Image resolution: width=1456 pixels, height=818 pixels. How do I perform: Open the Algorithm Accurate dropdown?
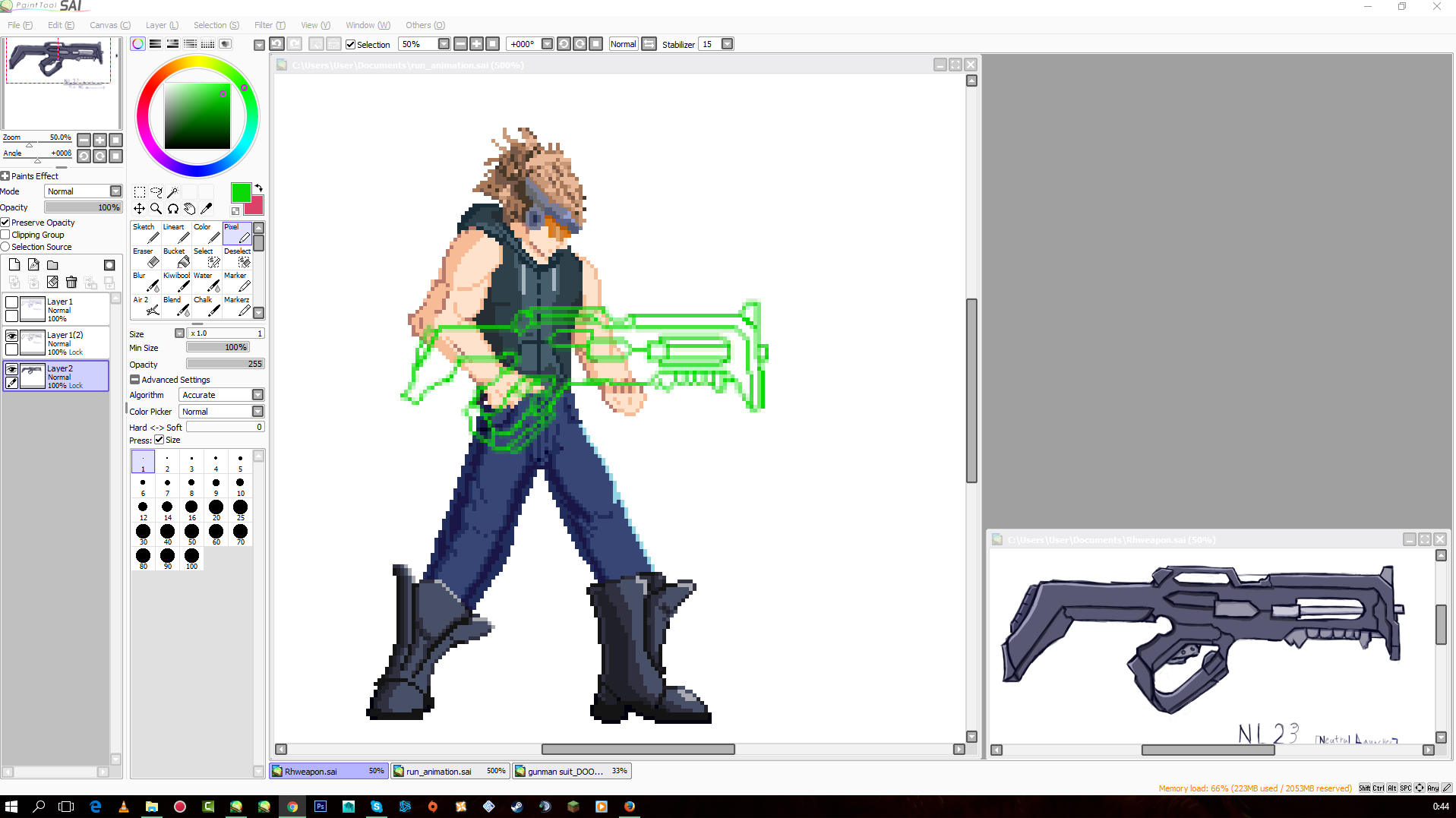tap(257, 395)
